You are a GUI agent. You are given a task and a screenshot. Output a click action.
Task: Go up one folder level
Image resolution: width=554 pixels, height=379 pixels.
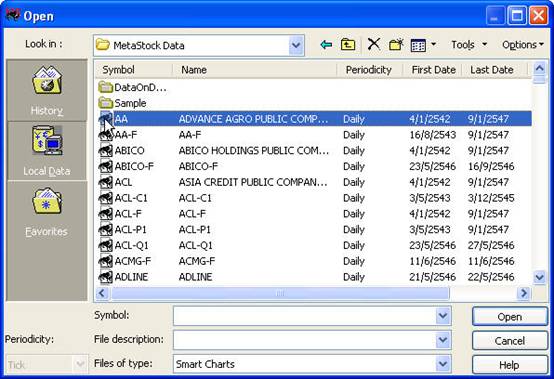pyautogui.click(x=348, y=45)
